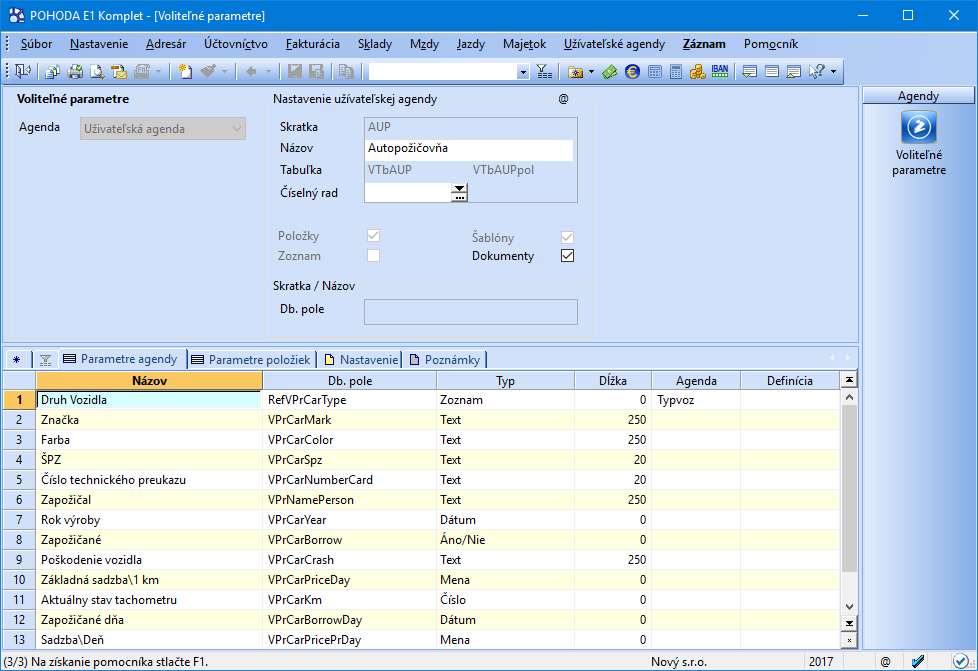Screen dimensions: 978x671
Task: Expand the Agenda dropdown
Action: [x=236, y=128]
